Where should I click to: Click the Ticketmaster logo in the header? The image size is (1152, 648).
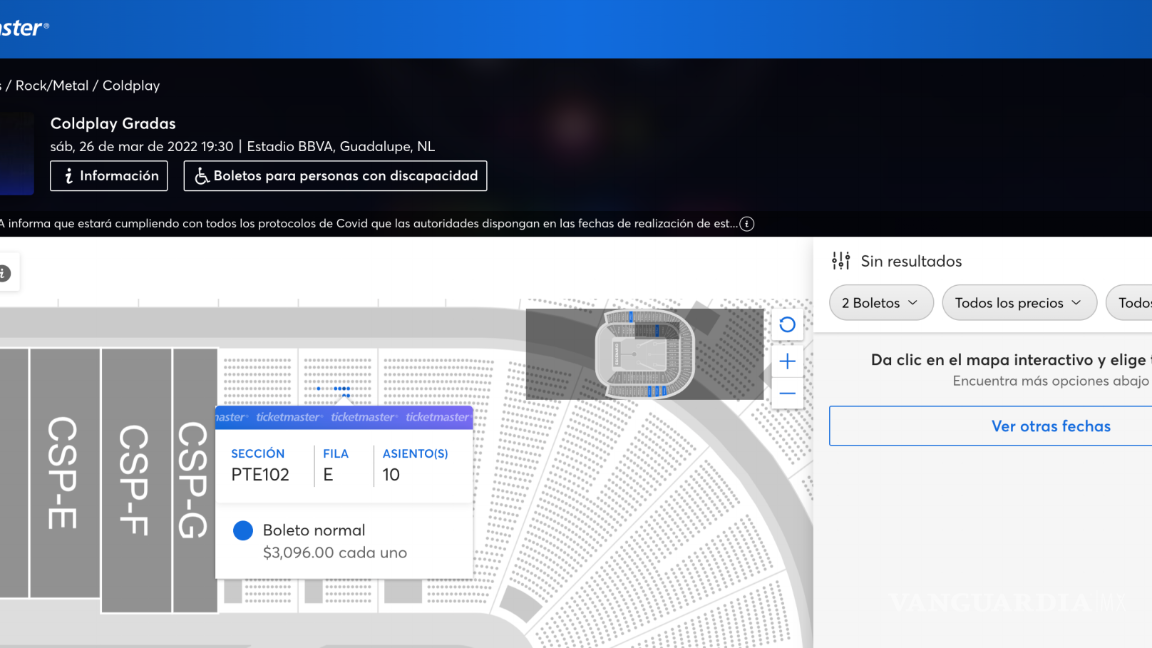coord(20,28)
